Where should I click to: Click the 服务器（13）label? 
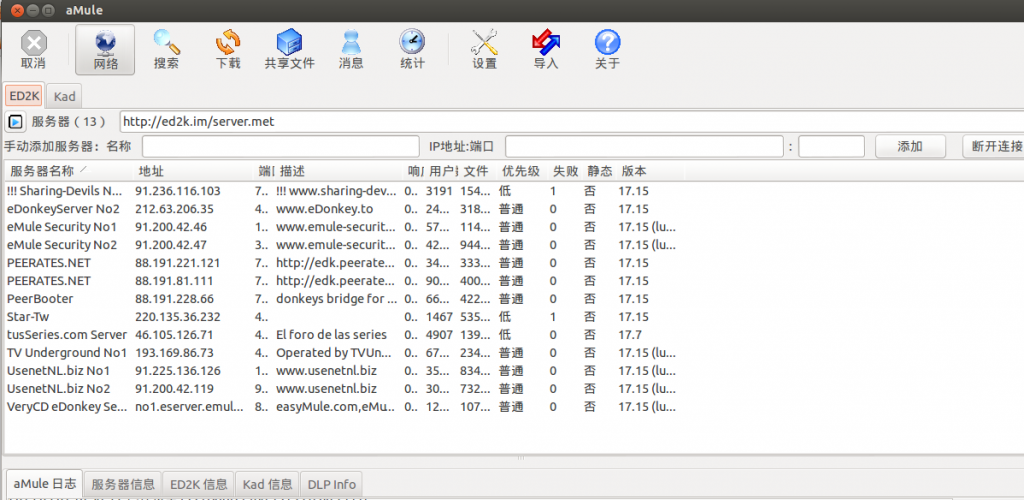(x=69, y=121)
